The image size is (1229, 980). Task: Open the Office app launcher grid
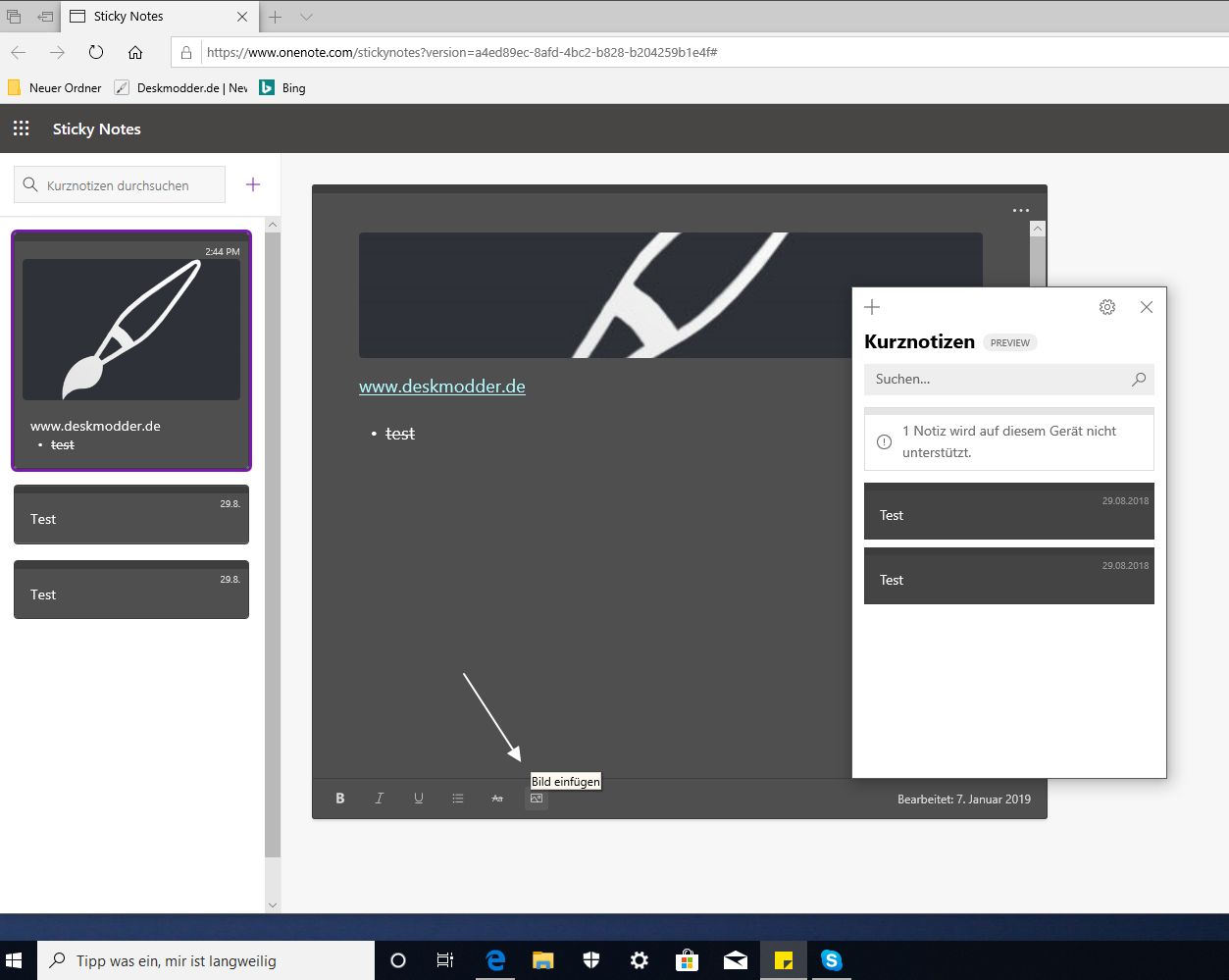tap(21, 129)
